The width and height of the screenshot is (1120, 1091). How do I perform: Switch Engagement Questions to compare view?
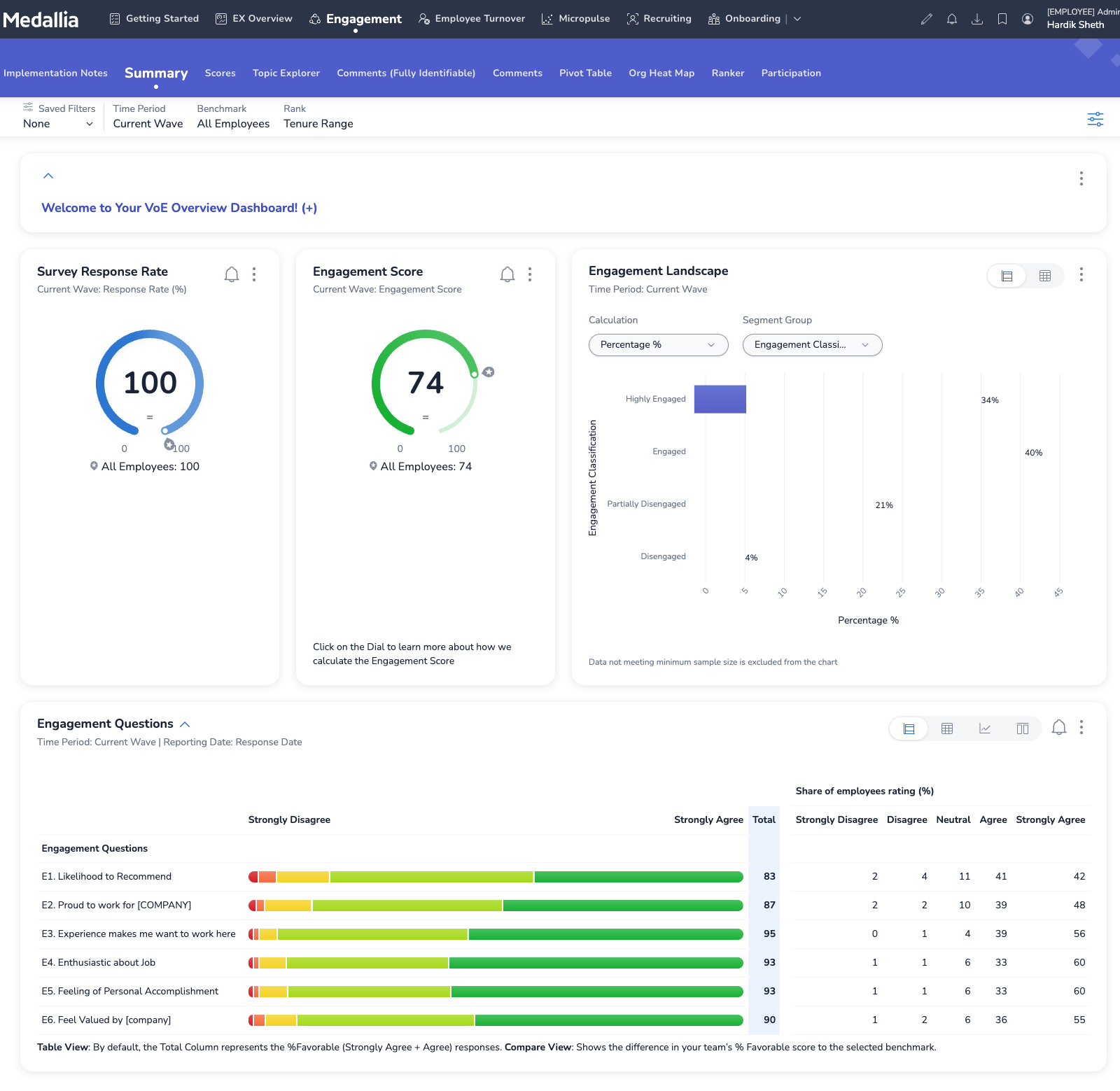(1022, 728)
